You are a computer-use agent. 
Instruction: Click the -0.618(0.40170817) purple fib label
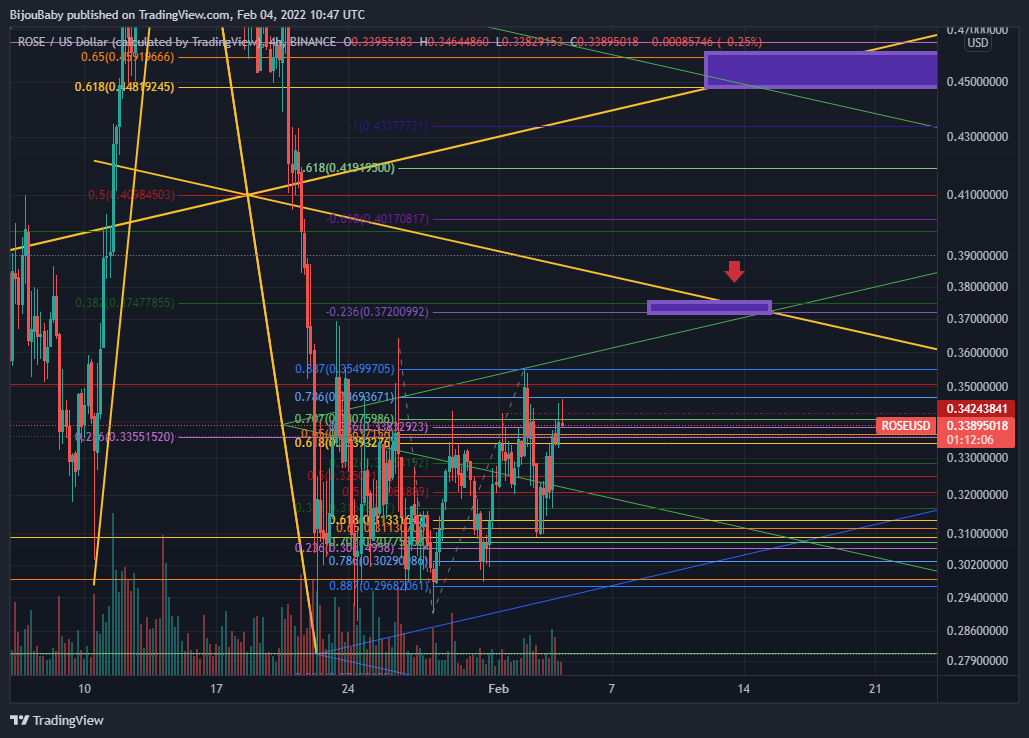tap(377, 218)
